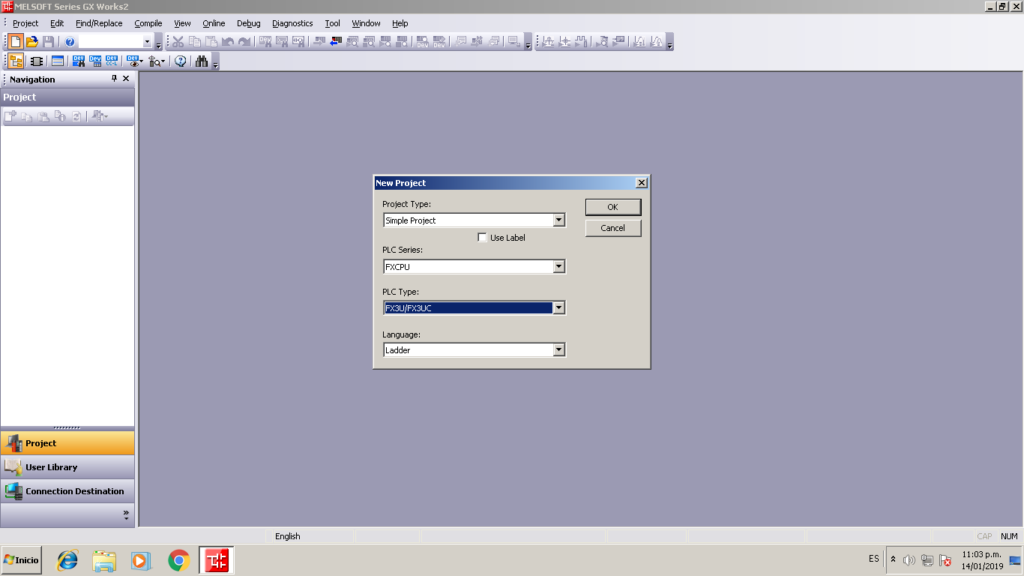Click the chip-shaped icon in second toolbar
The width and height of the screenshot is (1024, 576).
pos(37,61)
